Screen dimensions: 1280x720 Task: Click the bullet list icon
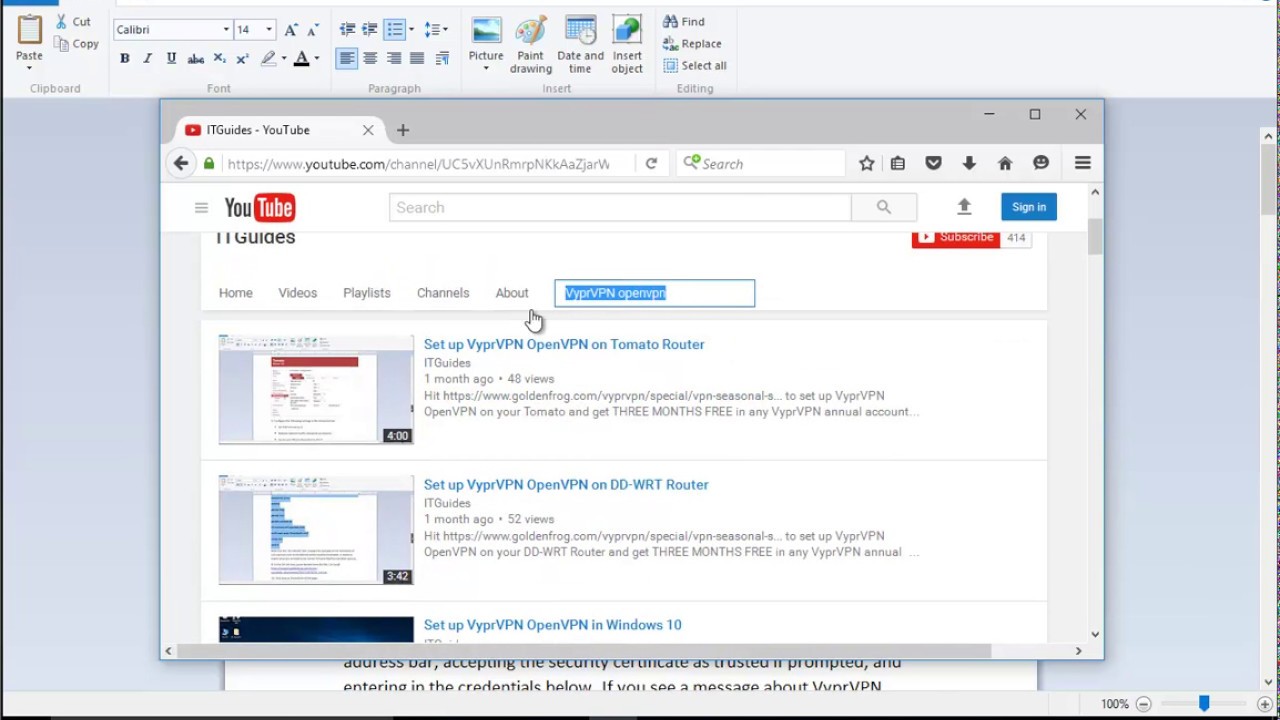(394, 30)
